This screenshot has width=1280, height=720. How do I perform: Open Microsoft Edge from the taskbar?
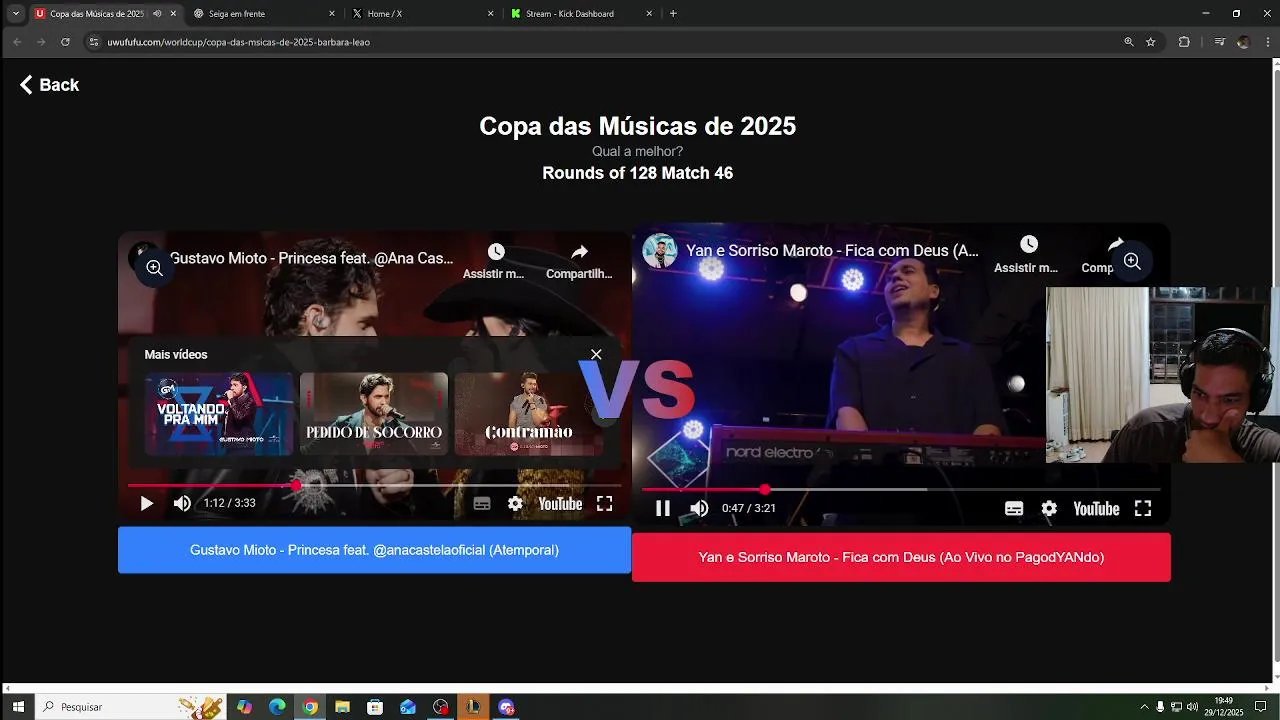pos(277,707)
